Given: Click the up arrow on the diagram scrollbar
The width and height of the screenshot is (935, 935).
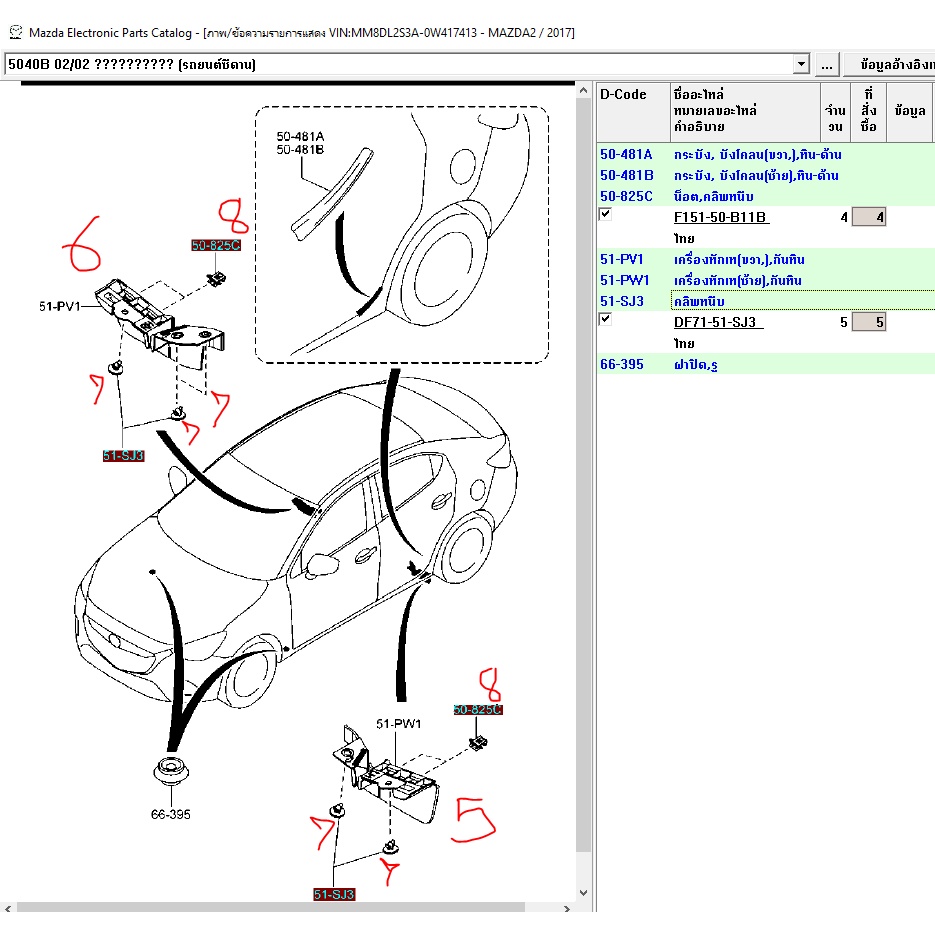Looking at the screenshot, I should (583, 89).
